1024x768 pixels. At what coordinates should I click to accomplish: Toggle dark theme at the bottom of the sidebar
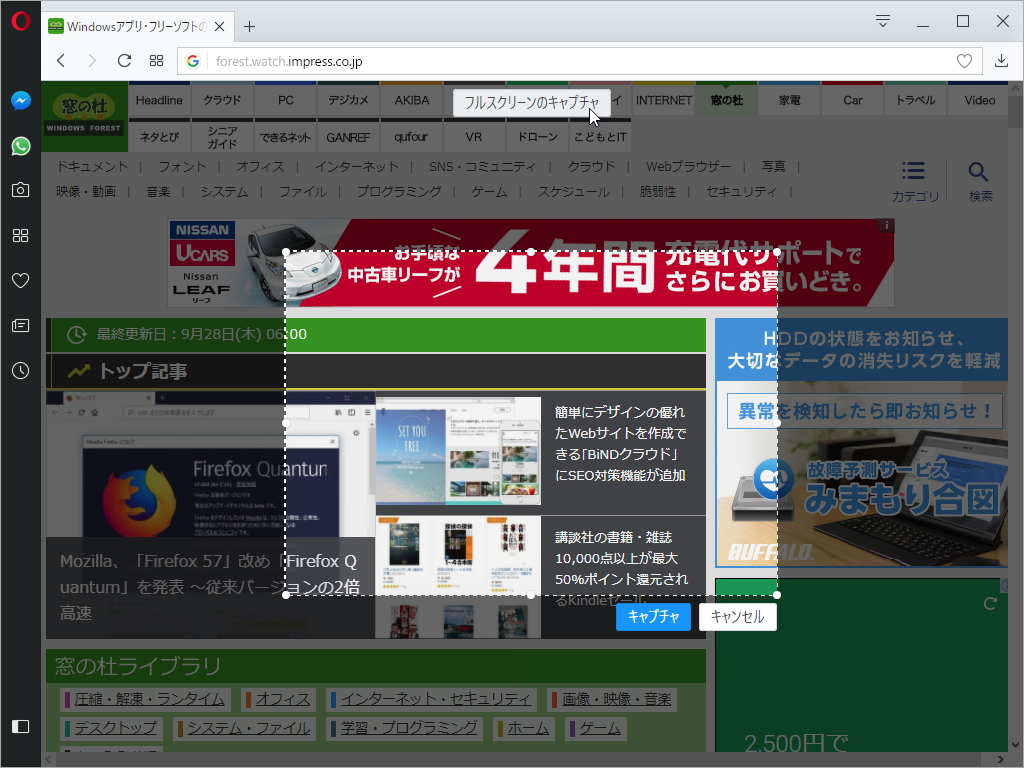click(20, 726)
